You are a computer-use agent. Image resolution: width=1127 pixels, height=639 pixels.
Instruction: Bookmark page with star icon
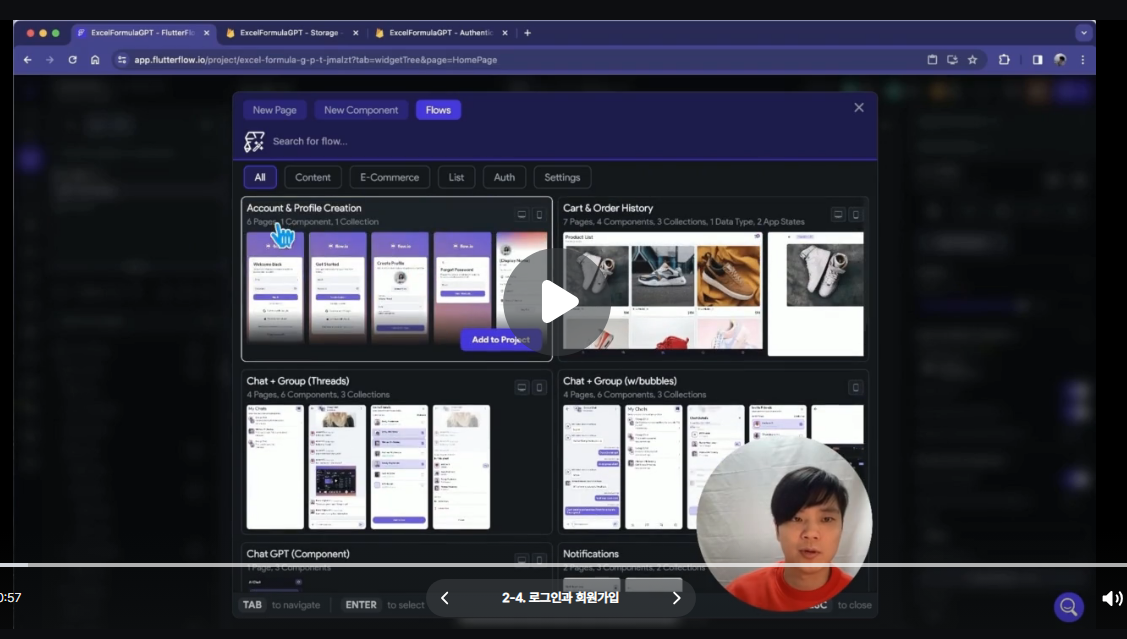point(972,60)
